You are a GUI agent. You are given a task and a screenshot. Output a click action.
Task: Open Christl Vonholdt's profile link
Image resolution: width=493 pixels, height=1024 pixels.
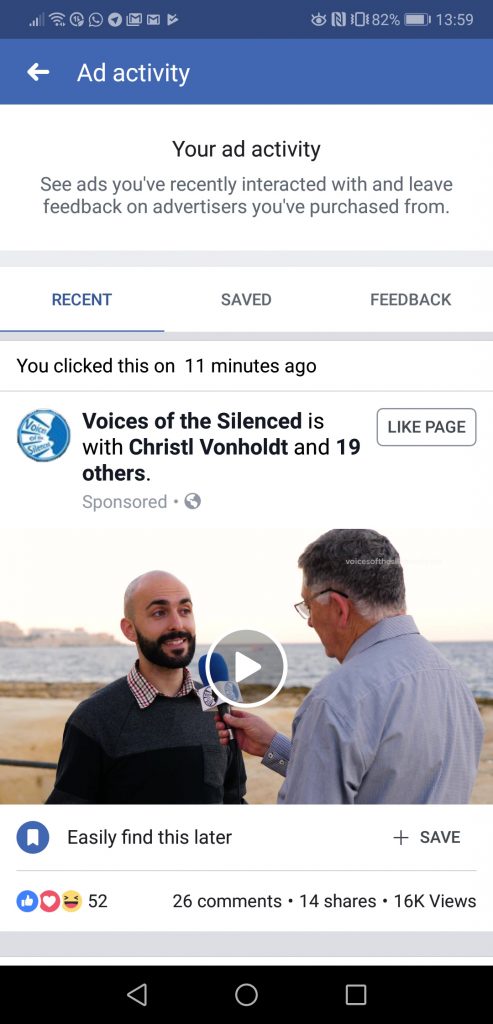(210, 447)
